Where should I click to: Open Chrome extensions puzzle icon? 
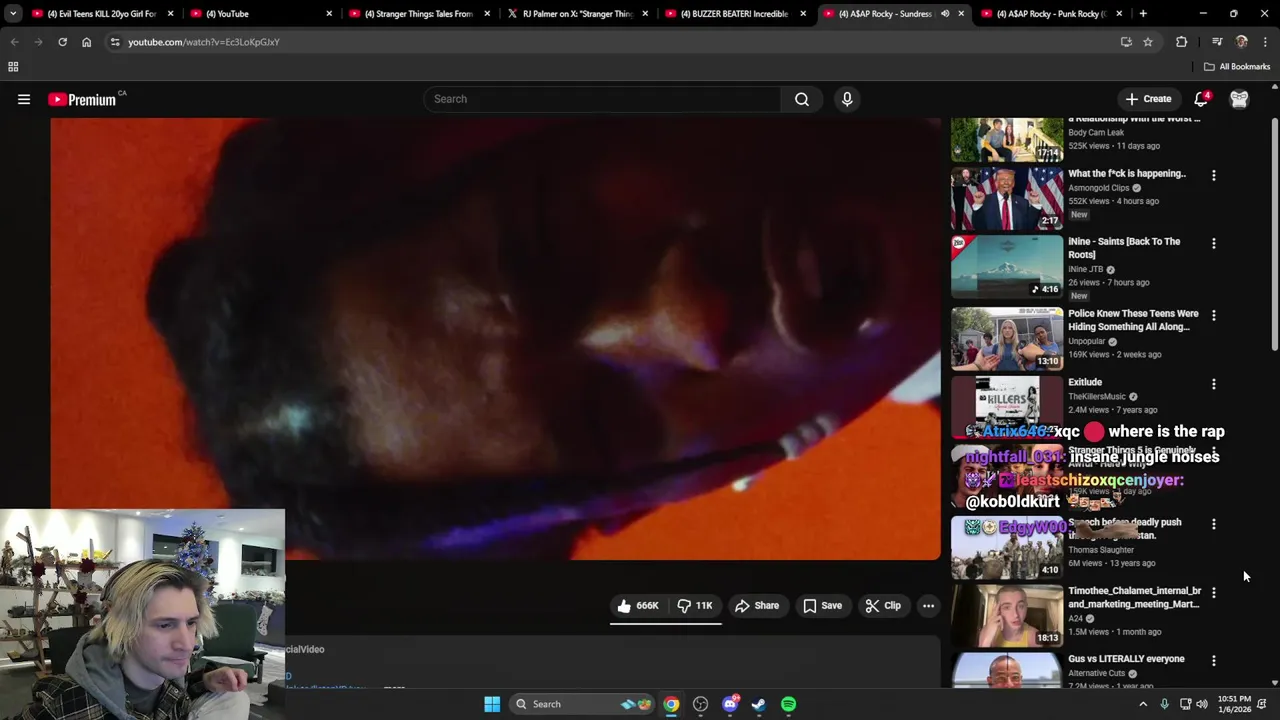(1181, 42)
